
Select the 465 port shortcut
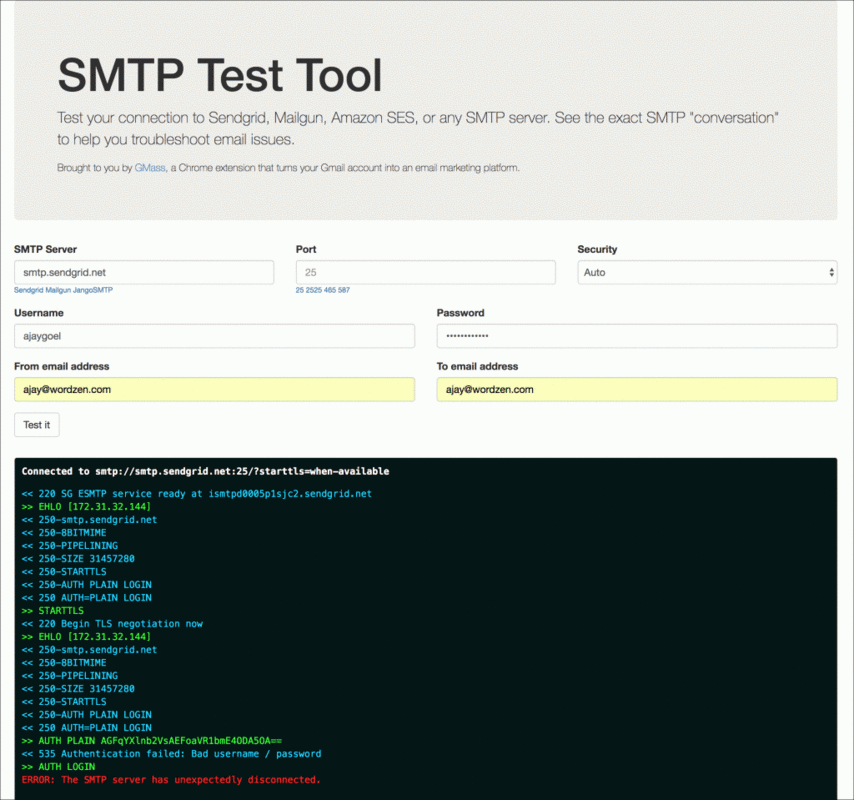pos(330,289)
